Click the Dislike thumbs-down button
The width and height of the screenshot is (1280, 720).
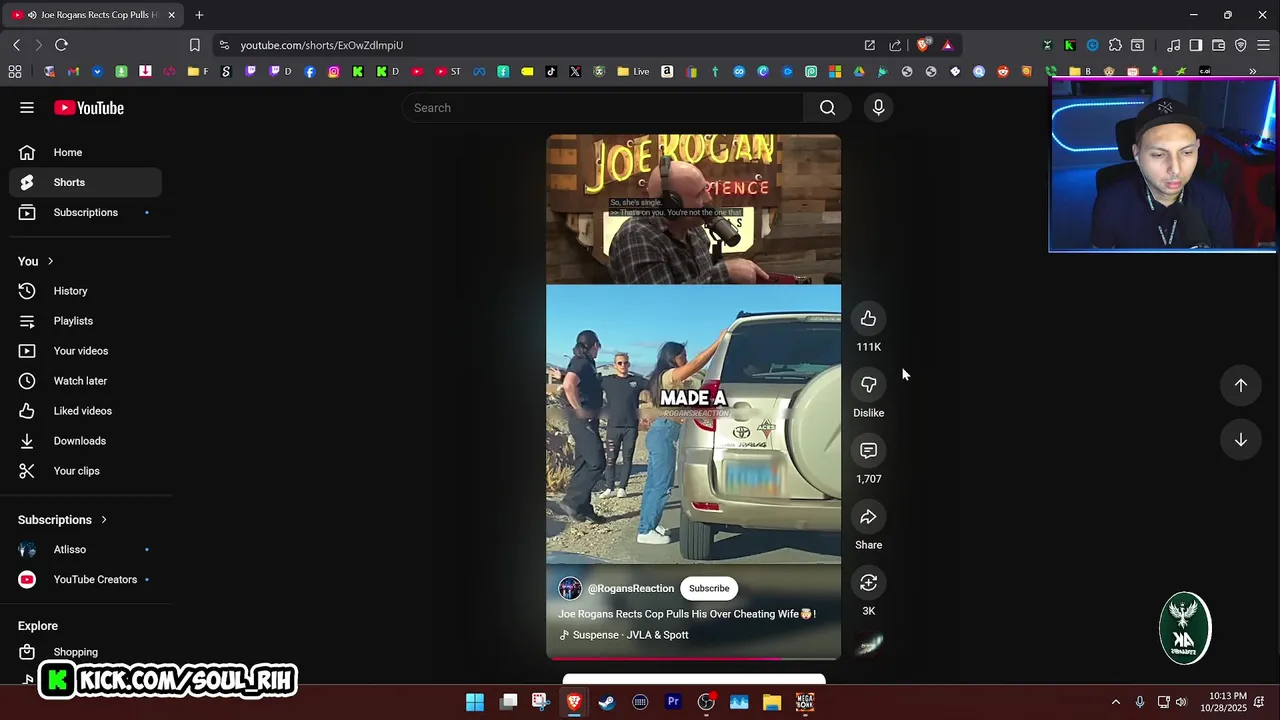[x=868, y=385]
